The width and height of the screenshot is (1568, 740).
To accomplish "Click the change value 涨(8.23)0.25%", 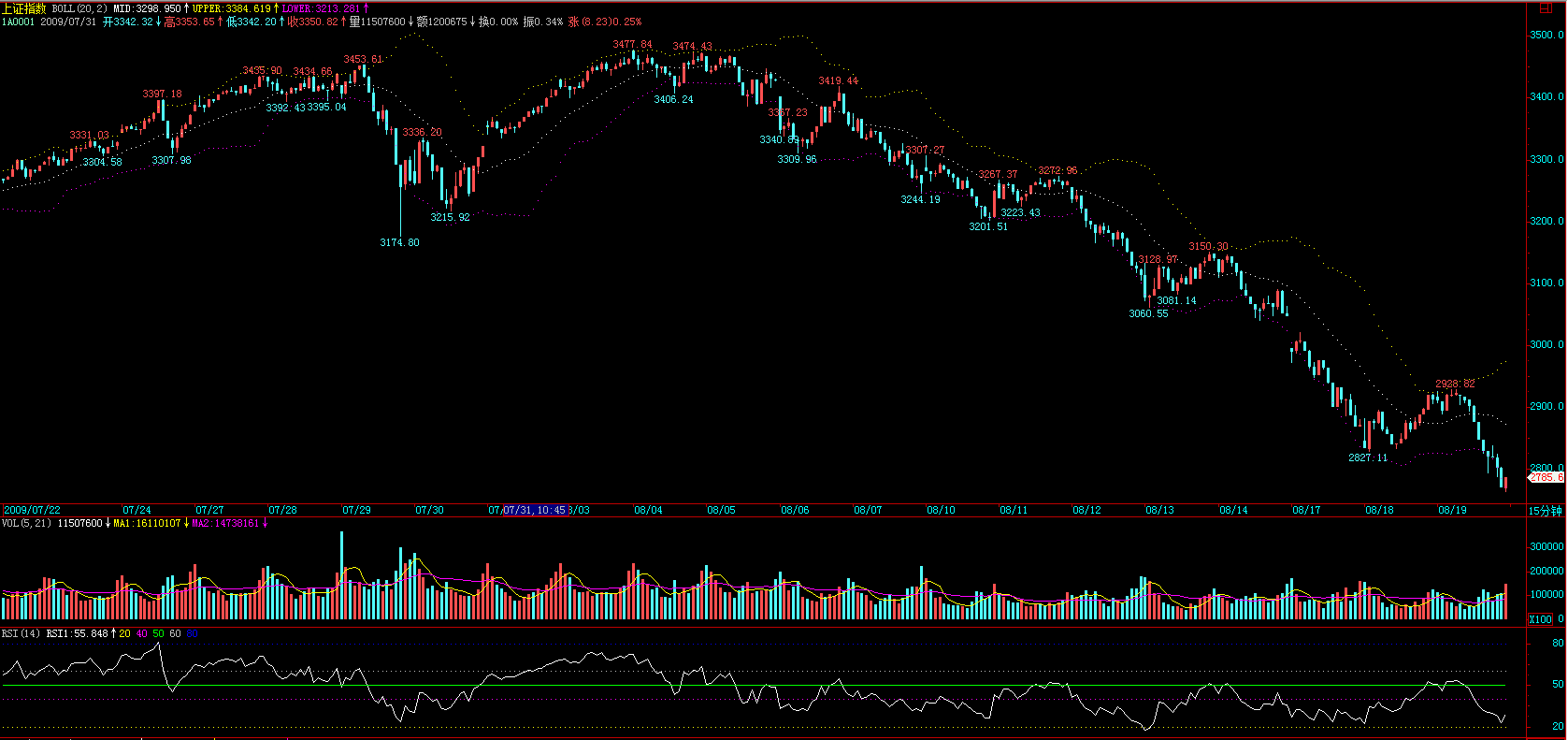I will (x=605, y=22).
